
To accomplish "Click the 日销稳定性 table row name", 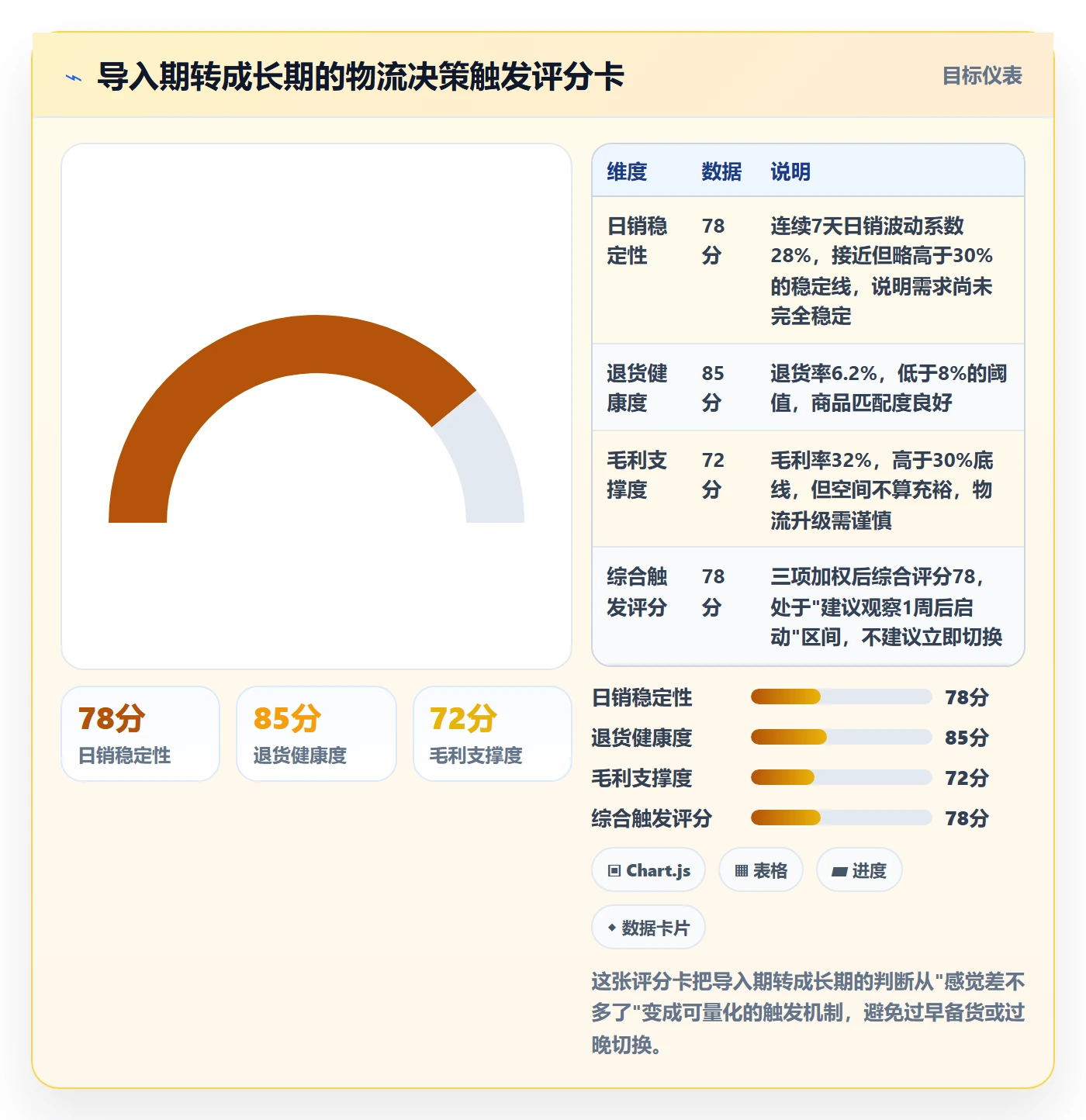I will 637,240.
